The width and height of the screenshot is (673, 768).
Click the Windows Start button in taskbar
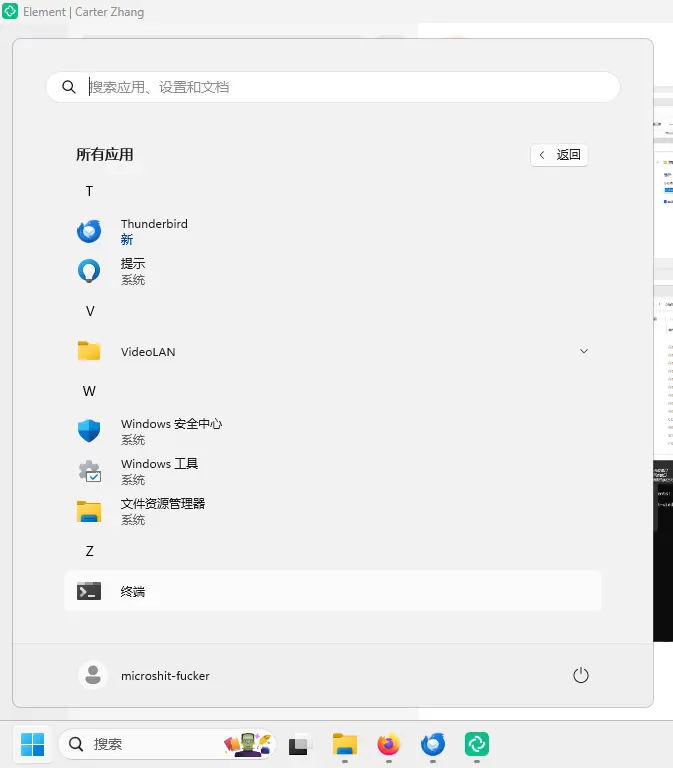tap(33, 744)
